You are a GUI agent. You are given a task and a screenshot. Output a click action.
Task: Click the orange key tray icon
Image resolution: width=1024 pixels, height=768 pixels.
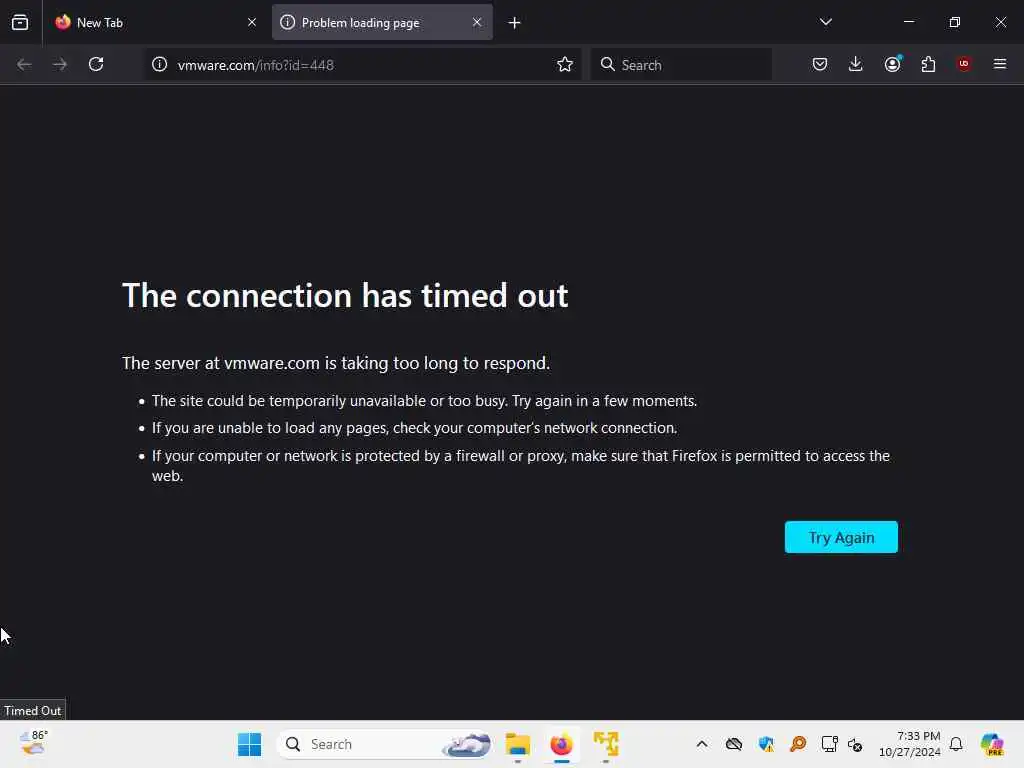798,744
